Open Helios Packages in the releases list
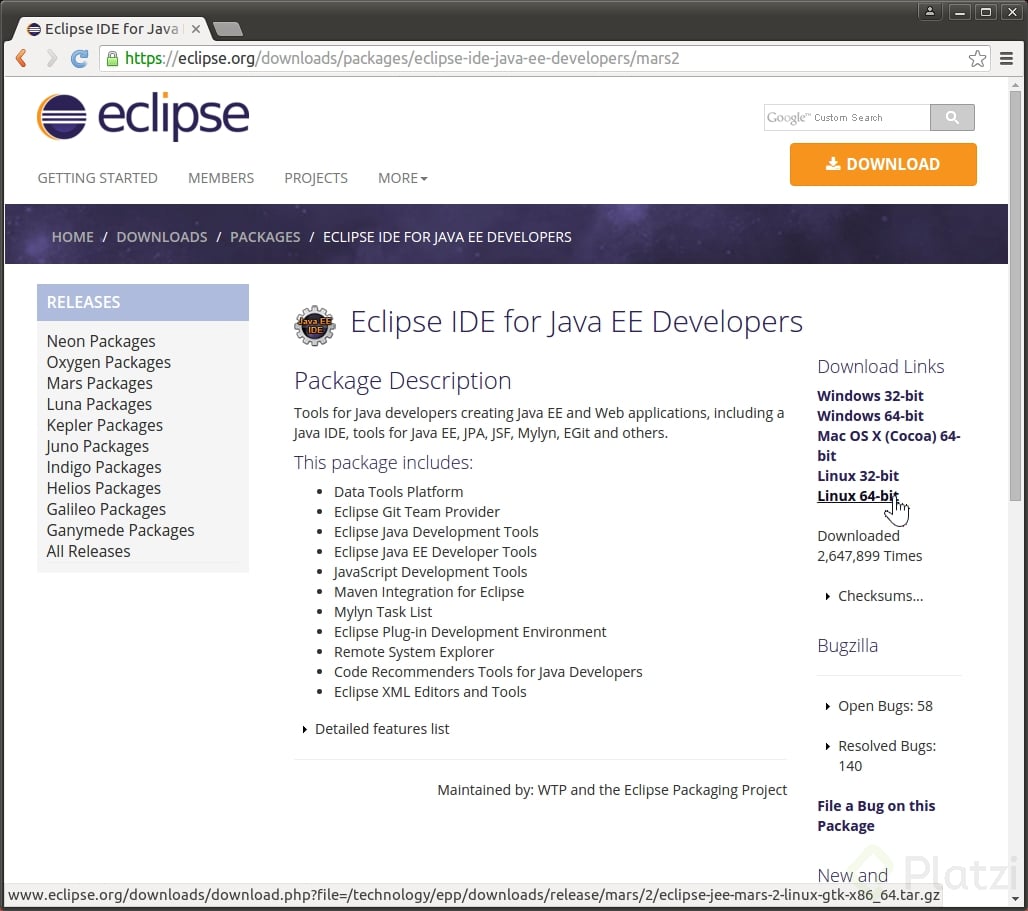This screenshot has width=1028, height=911. [104, 488]
